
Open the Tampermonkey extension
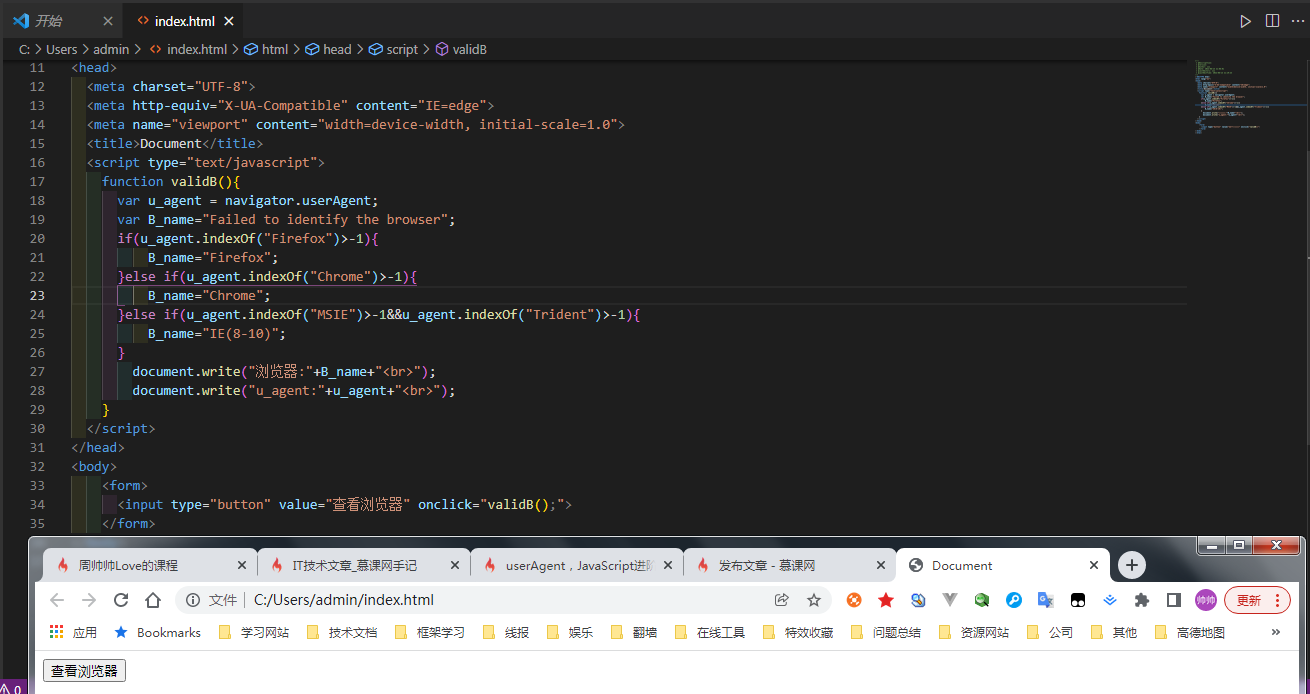[x=1078, y=600]
